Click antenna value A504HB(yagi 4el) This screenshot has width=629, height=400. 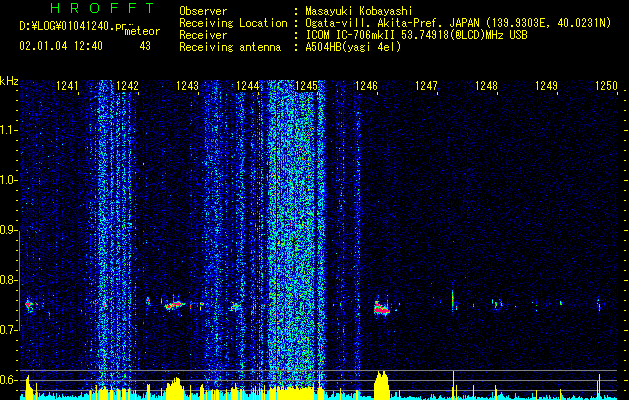pyautogui.click(x=353, y=47)
